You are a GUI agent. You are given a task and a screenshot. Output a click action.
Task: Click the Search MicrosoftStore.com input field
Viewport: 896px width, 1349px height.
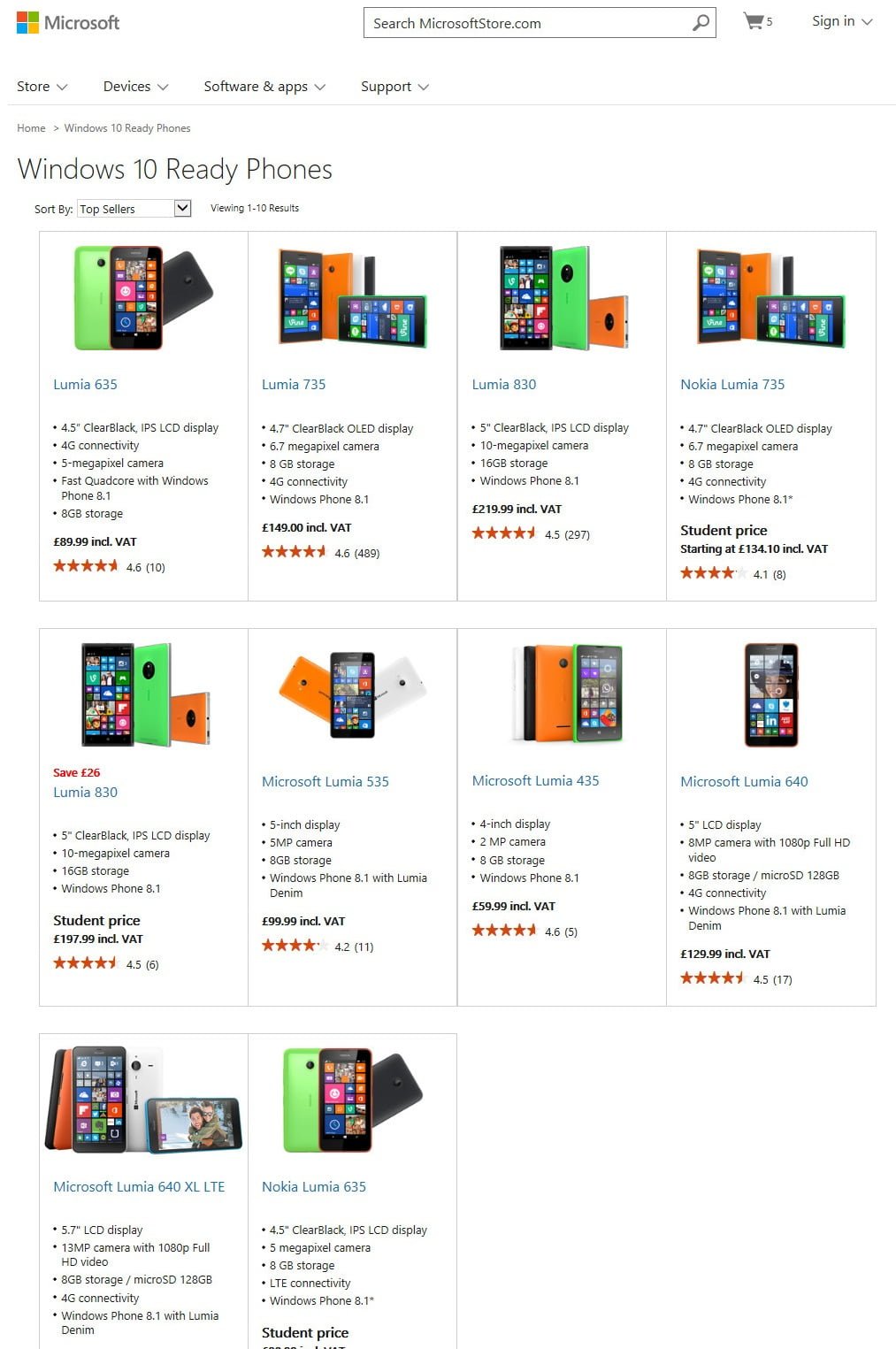coord(527,23)
